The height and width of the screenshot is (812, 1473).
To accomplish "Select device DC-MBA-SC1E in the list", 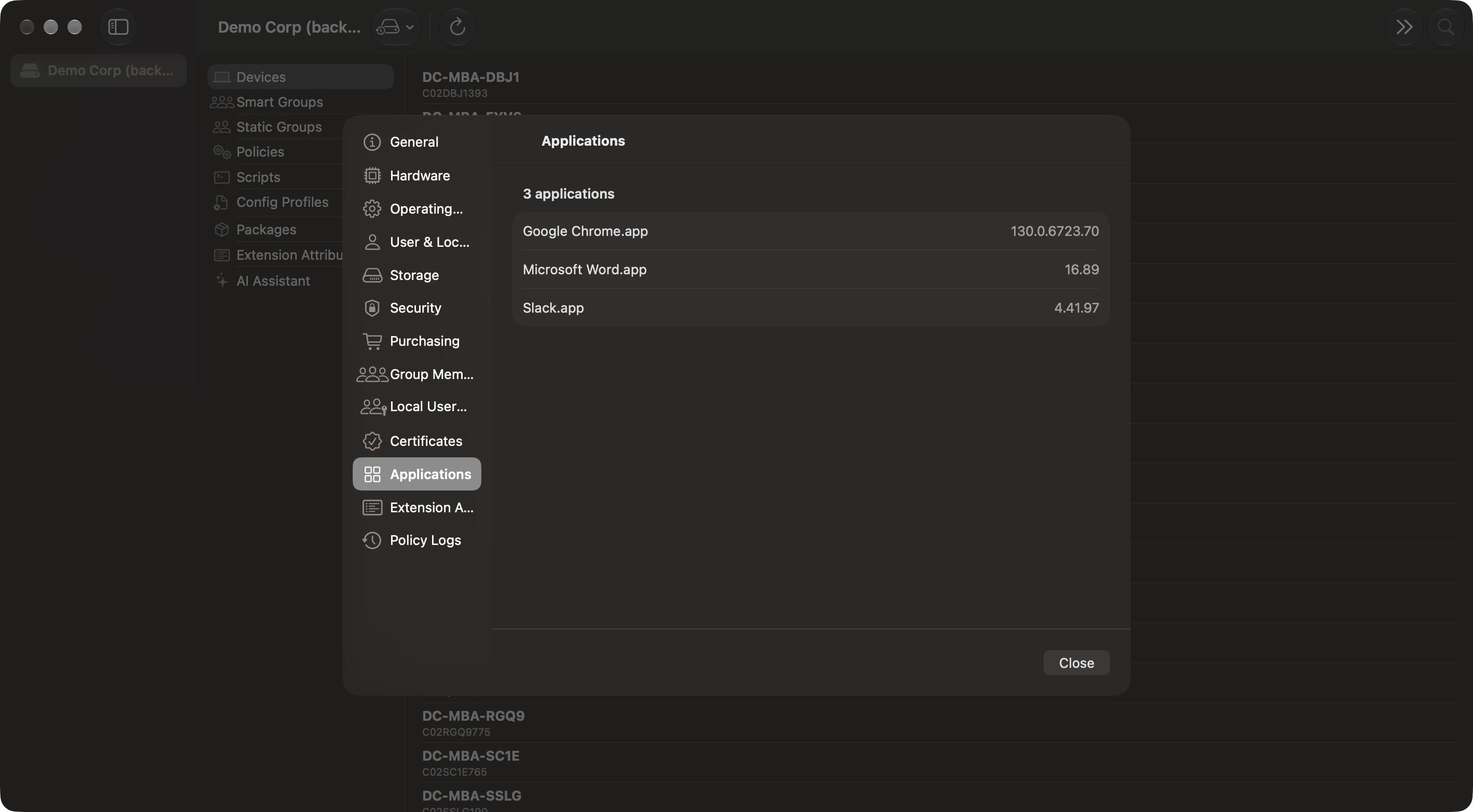I will click(x=938, y=763).
